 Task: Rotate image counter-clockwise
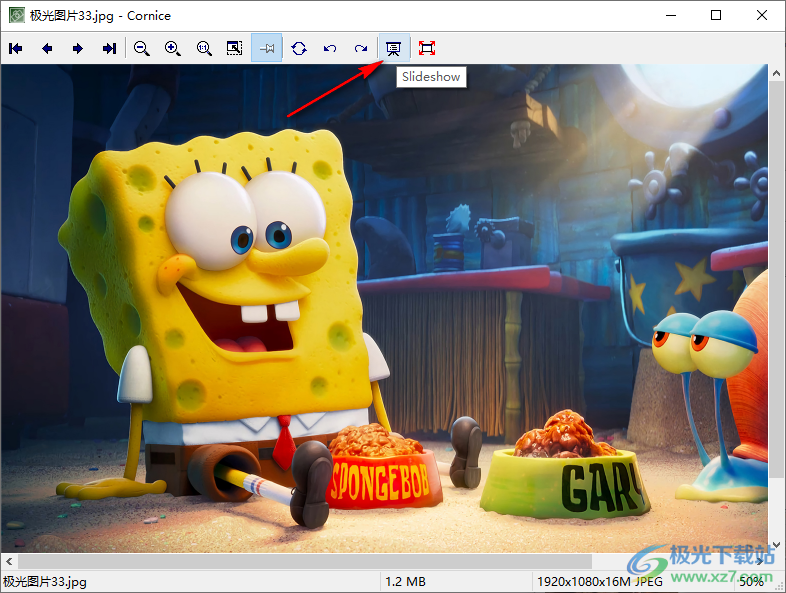pos(330,48)
